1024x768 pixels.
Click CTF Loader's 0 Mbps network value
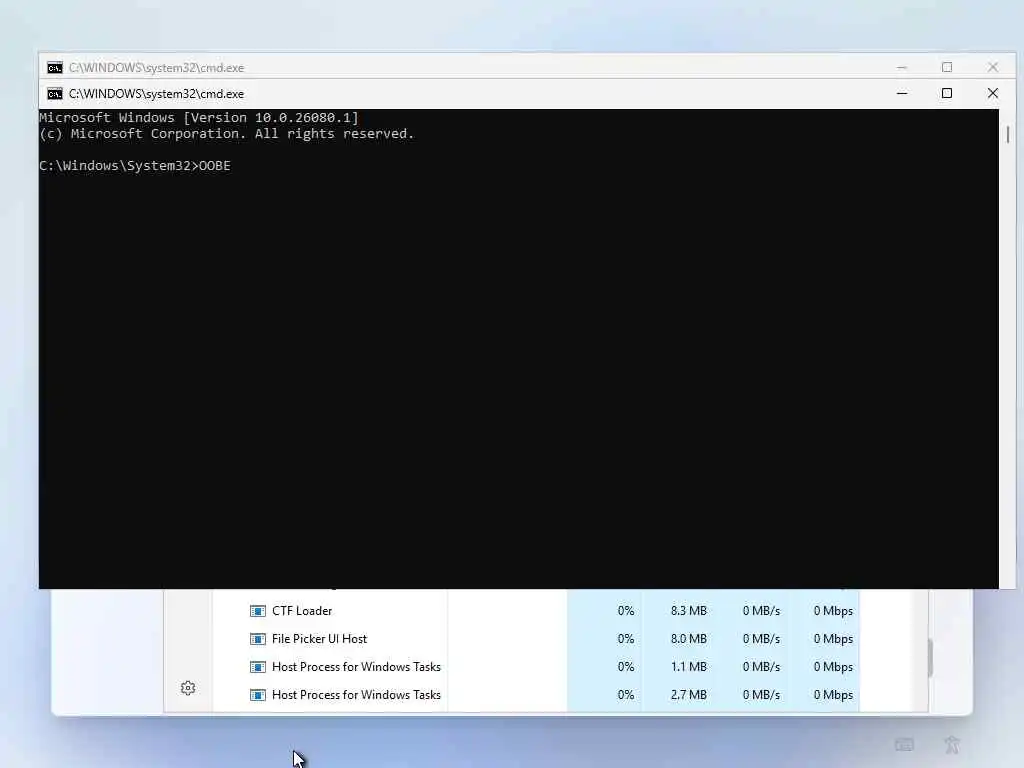point(833,611)
